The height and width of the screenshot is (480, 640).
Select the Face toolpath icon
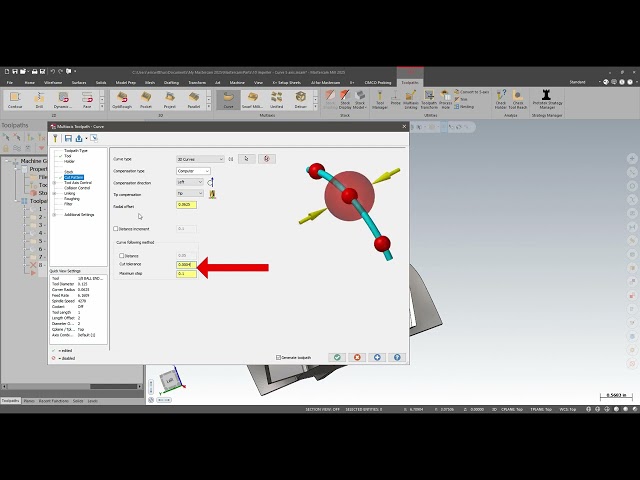point(87,100)
